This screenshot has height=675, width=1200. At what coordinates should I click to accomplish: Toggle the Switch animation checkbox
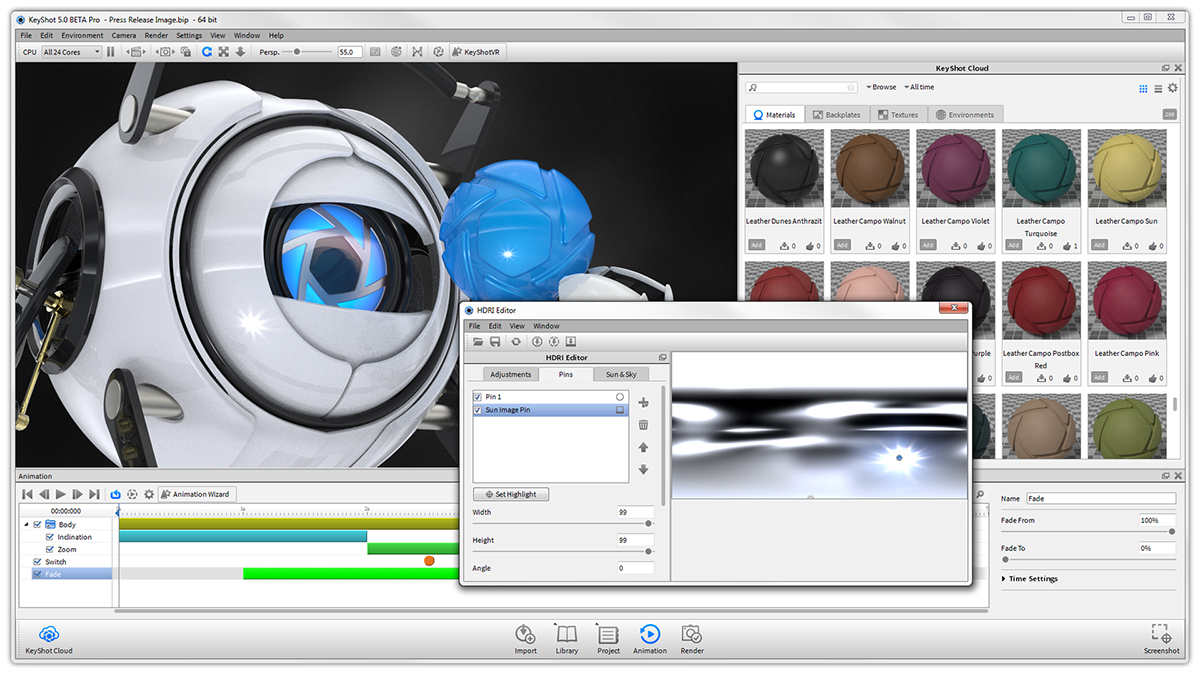38,562
